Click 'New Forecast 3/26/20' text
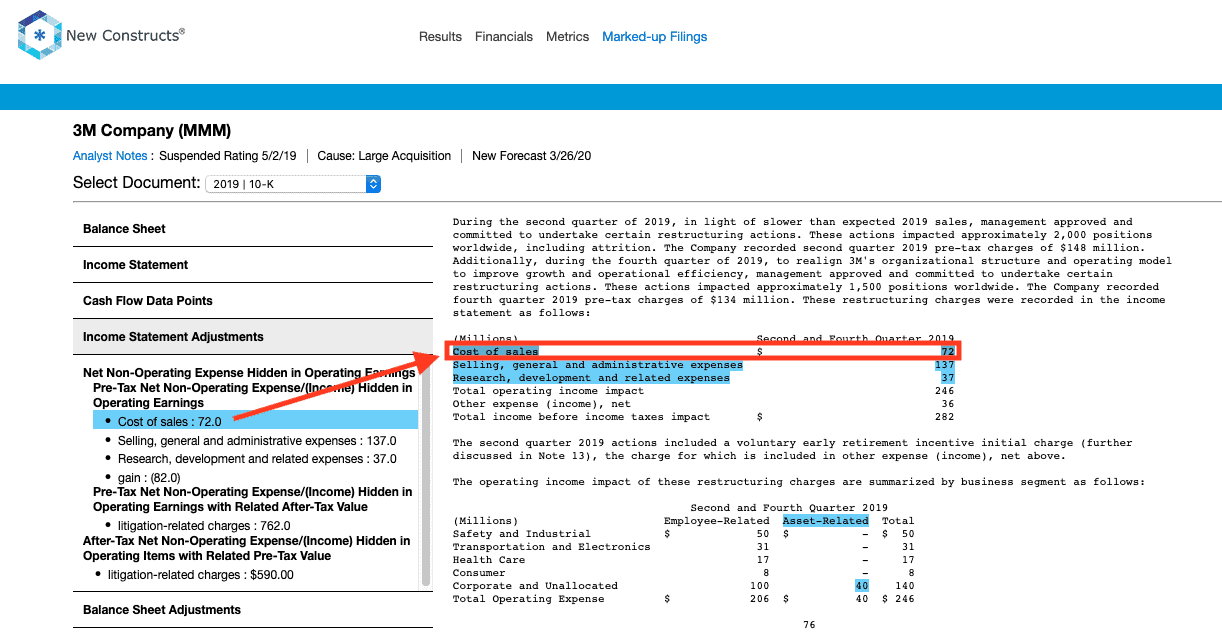Image resolution: width=1222 pixels, height=636 pixels. 533,156
